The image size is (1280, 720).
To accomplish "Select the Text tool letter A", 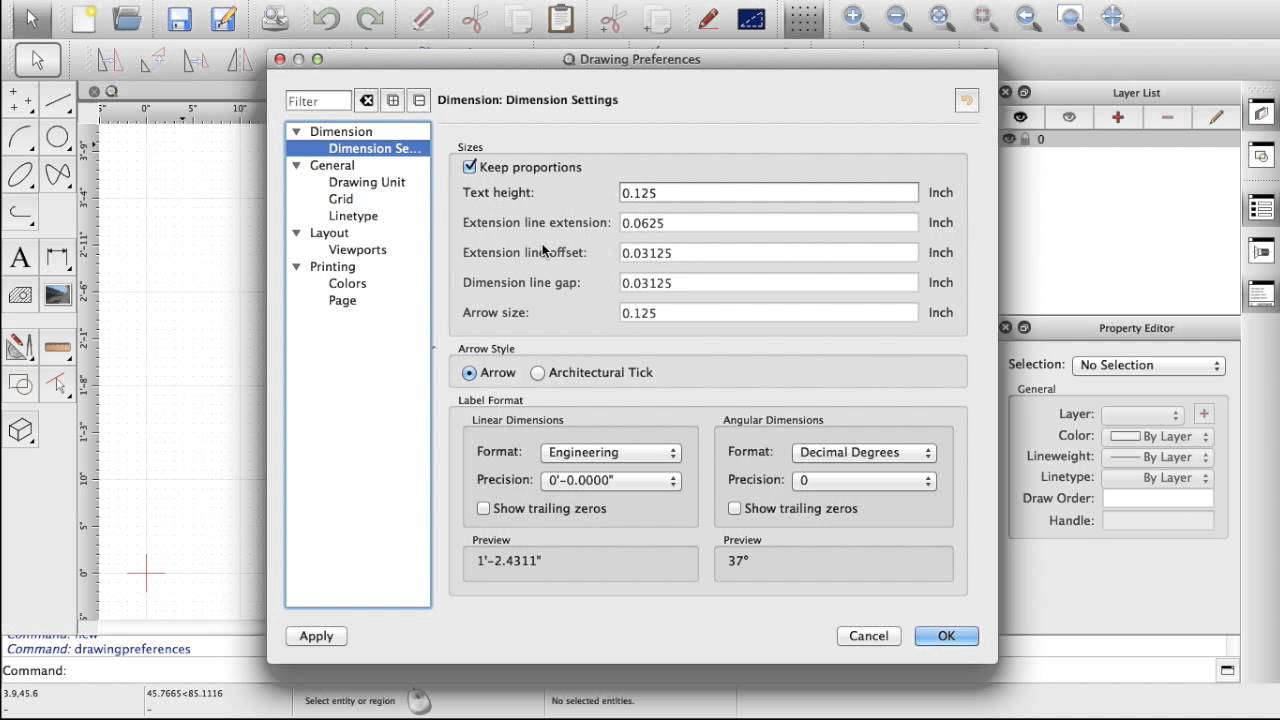I will [x=20, y=258].
